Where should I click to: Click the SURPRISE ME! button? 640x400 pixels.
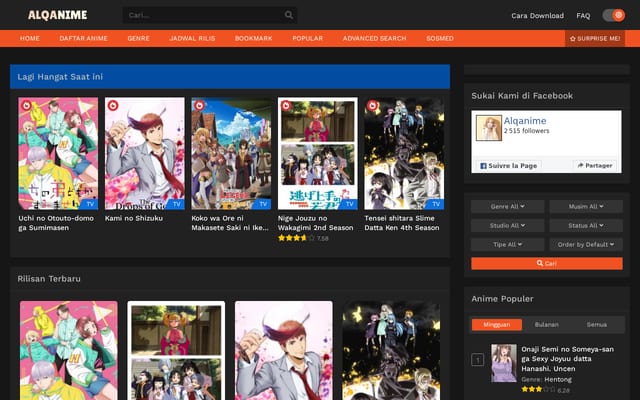coord(595,38)
